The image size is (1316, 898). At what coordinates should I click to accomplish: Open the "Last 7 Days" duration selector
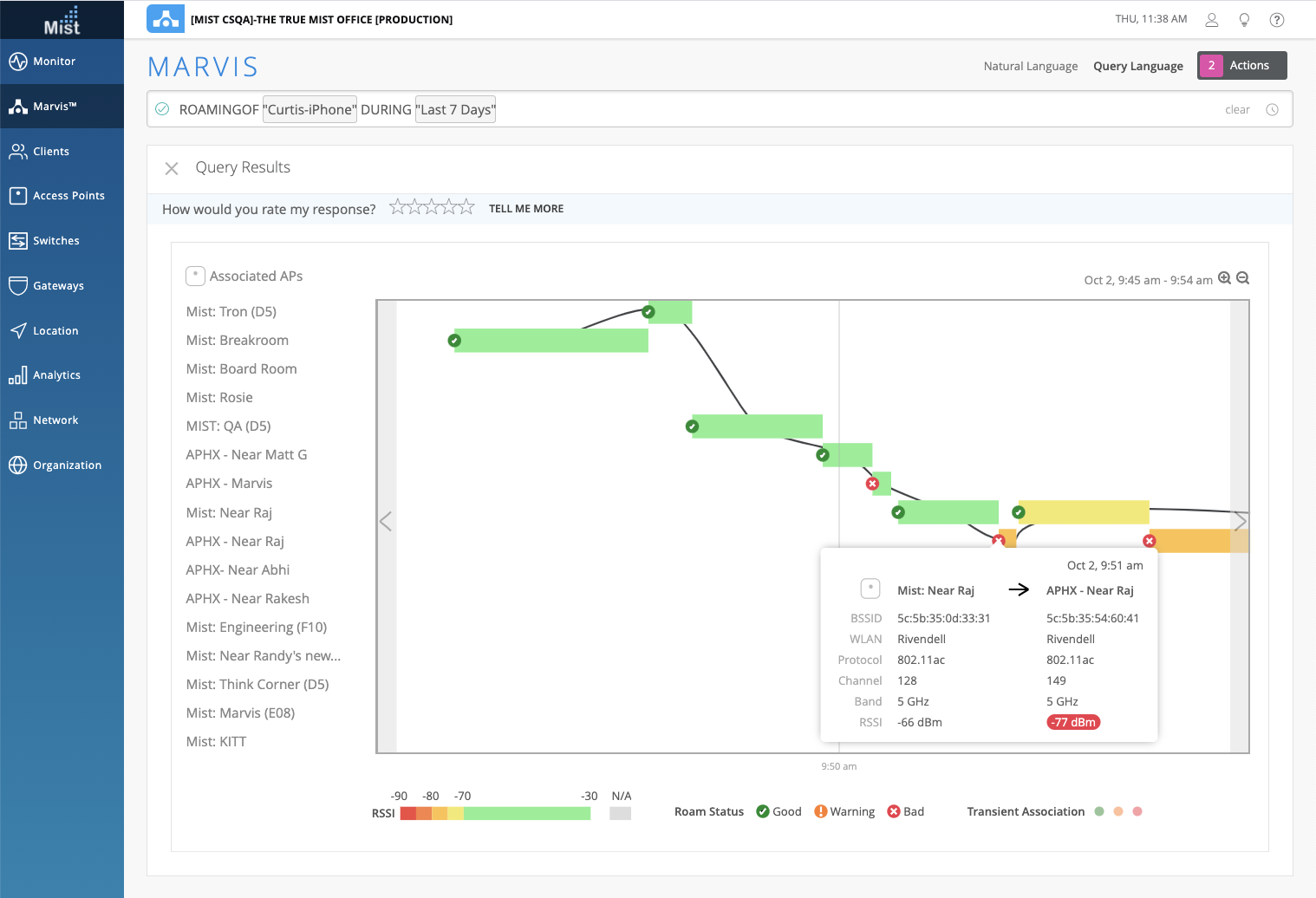click(x=455, y=109)
